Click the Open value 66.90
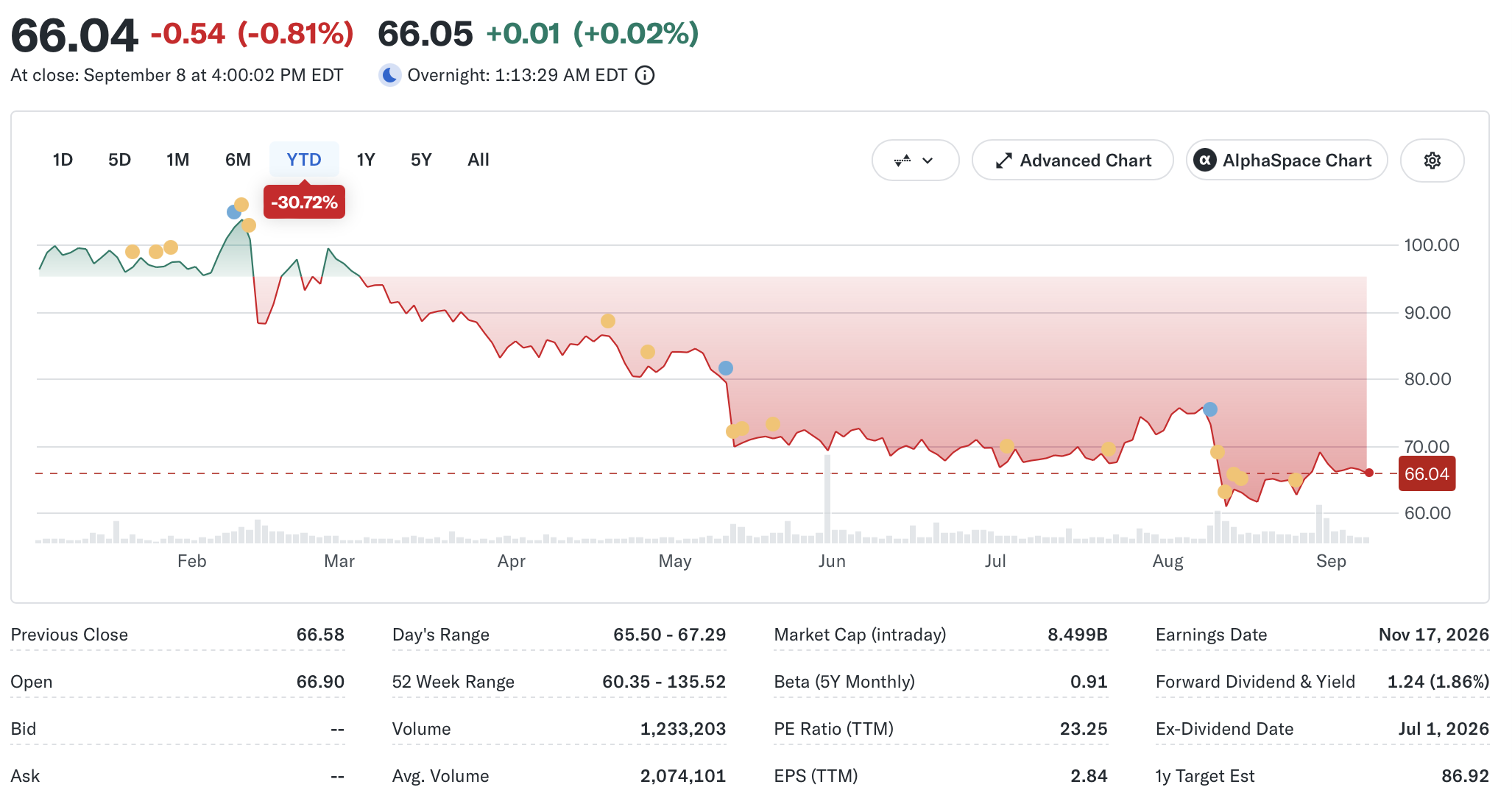Image resolution: width=1512 pixels, height=804 pixels. point(320,682)
